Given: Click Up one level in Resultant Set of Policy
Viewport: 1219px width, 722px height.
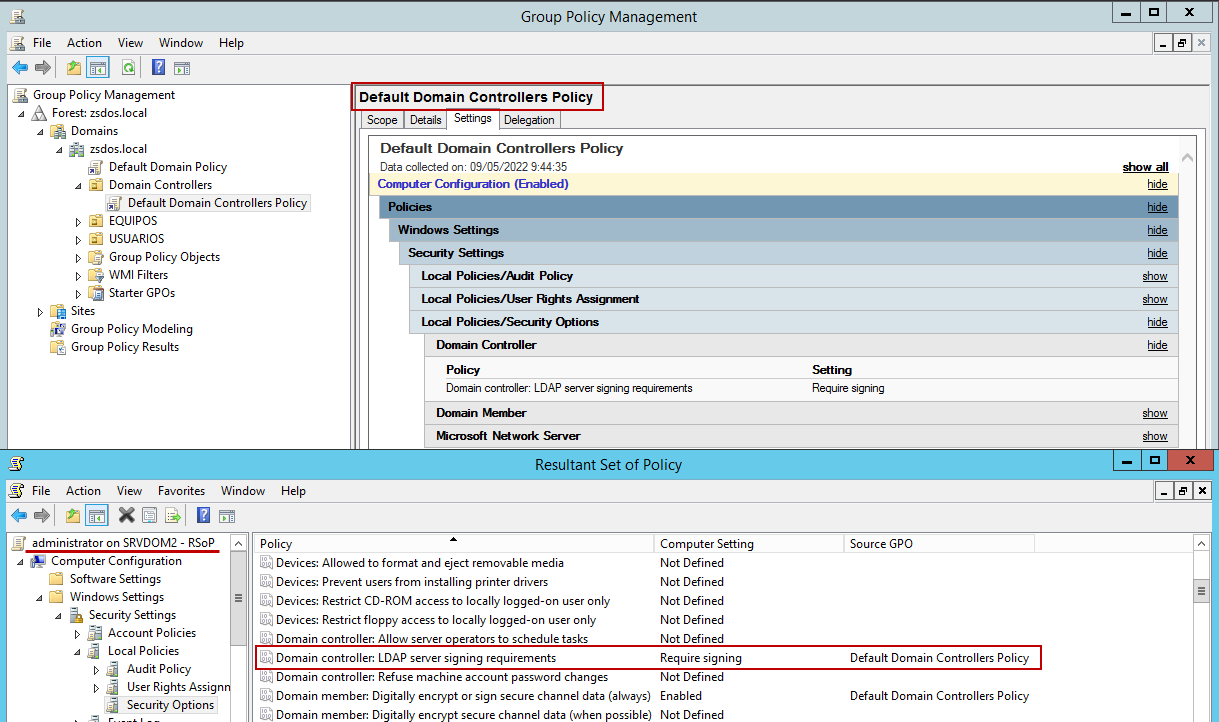Looking at the screenshot, I should click(74, 516).
